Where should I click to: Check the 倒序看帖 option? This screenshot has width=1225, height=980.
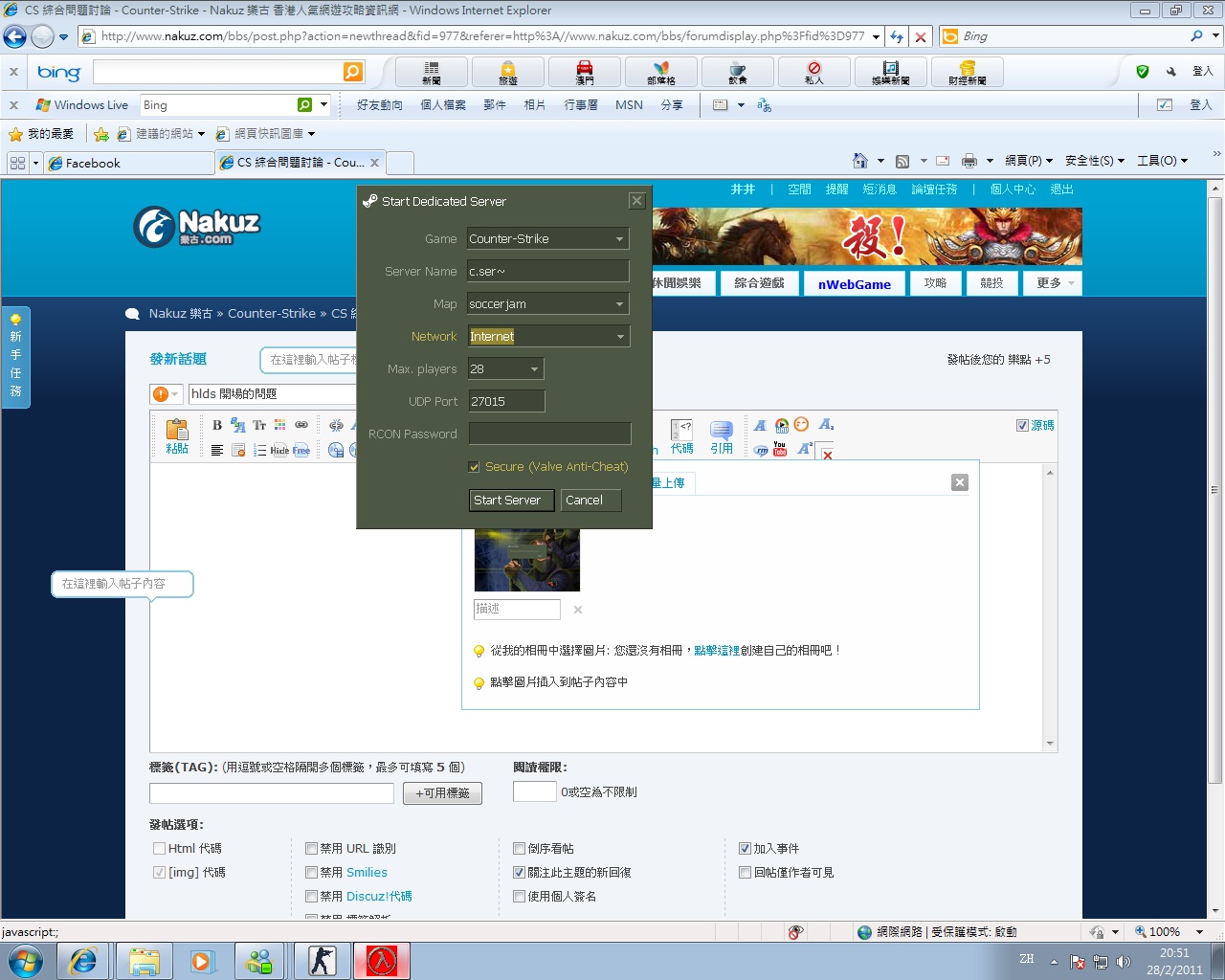click(519, 849)
